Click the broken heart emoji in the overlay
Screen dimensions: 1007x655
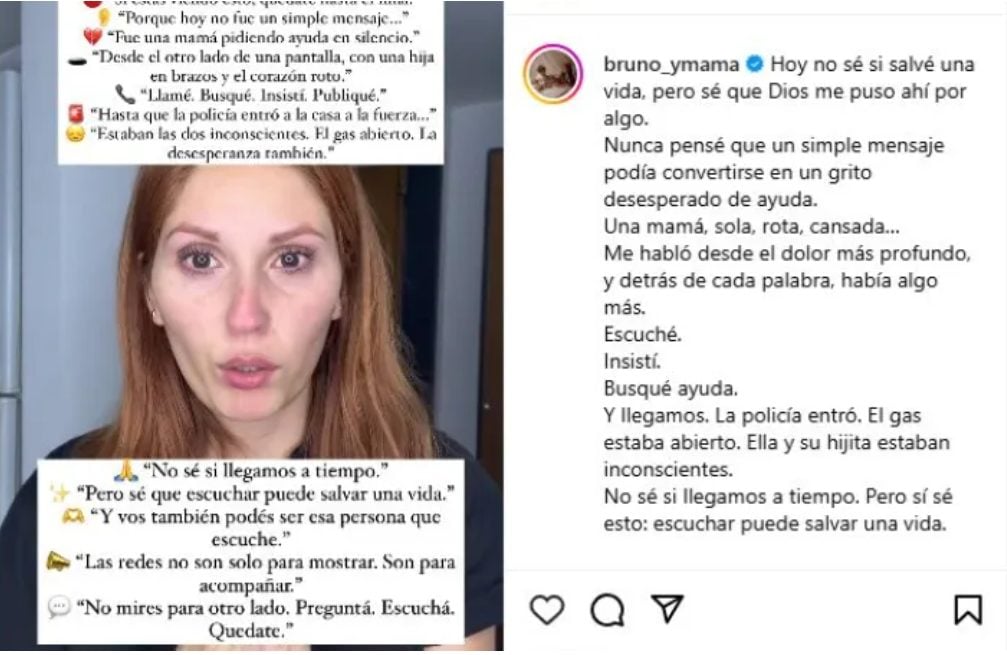(x=92, y=37)
